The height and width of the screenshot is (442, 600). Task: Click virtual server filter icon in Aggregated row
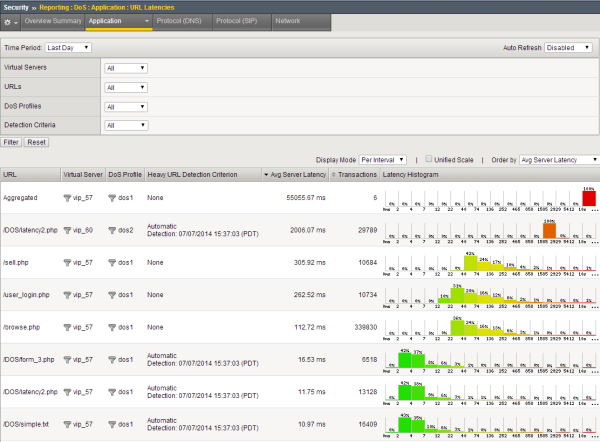[67, 198]
